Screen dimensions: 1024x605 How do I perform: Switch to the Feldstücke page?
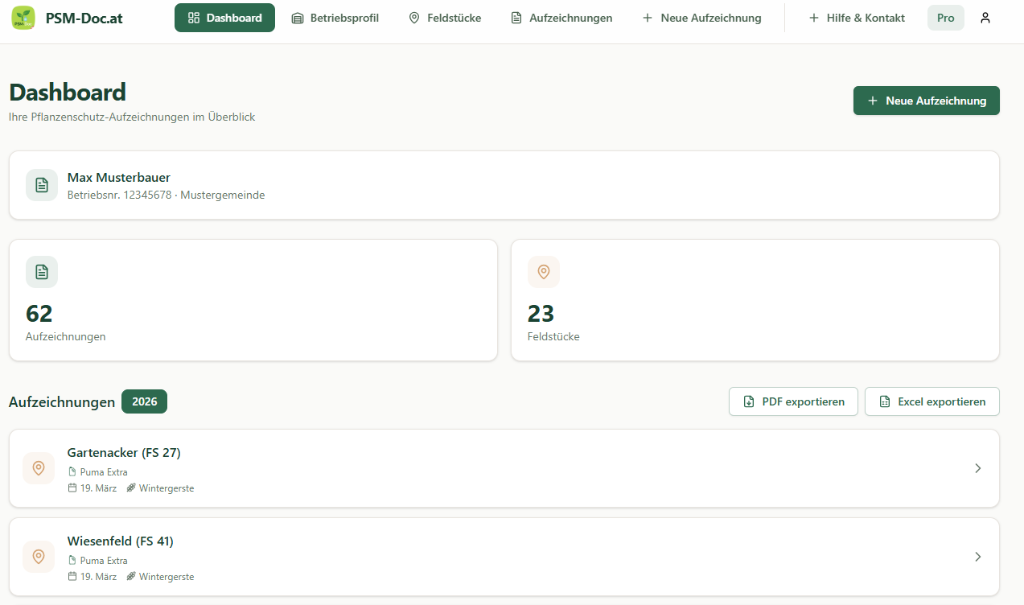click(445, 18)
